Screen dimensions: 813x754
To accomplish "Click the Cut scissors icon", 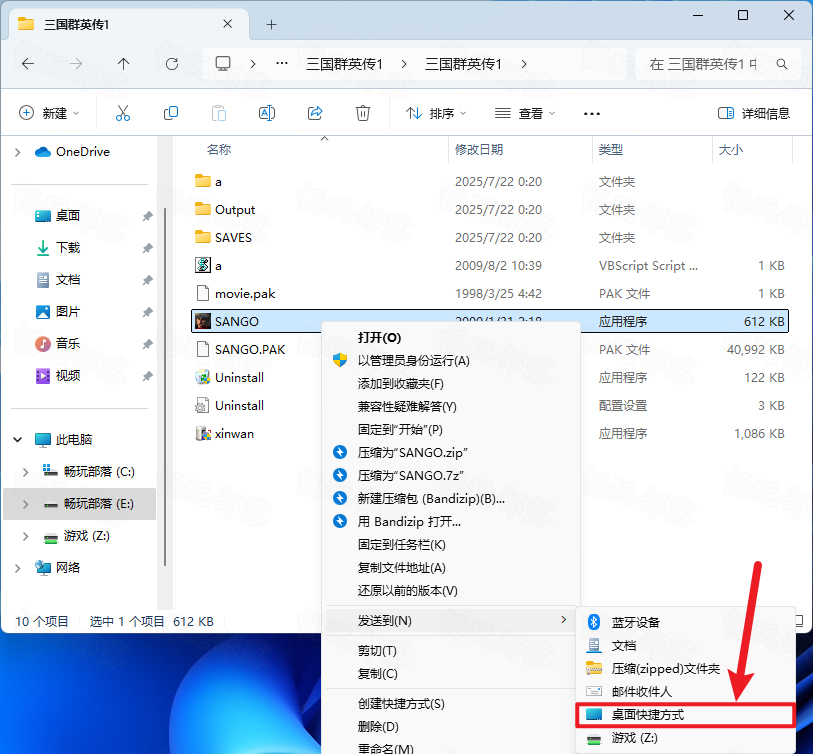I will pyautogui.click(x=123, y=113).
